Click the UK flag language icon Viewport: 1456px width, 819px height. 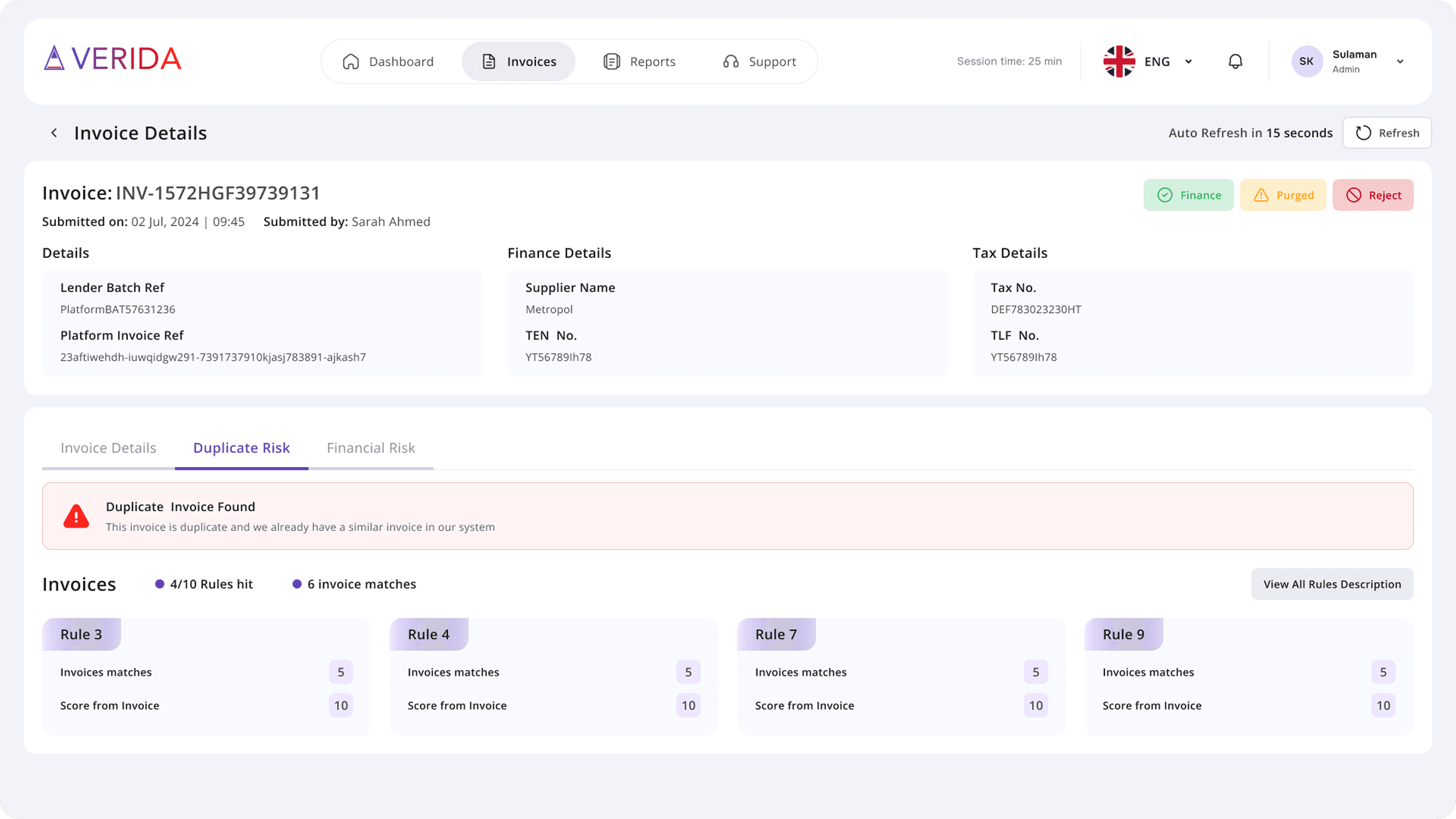1119,62
